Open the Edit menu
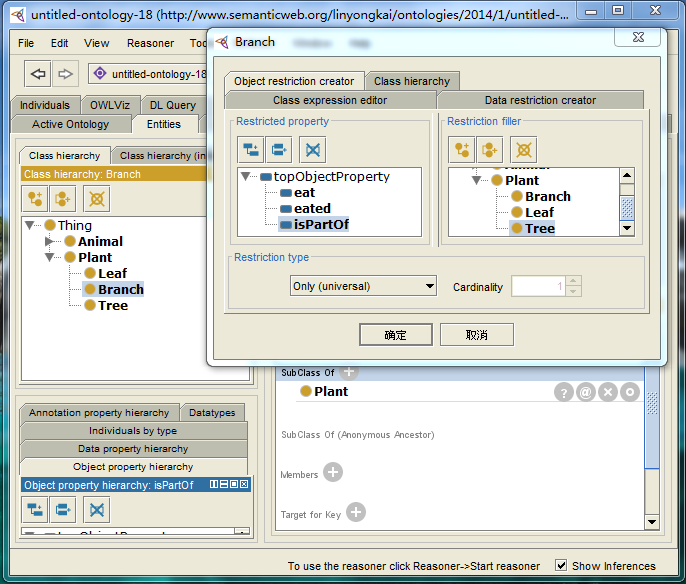The image size is (686, 584). coord(59,43)
